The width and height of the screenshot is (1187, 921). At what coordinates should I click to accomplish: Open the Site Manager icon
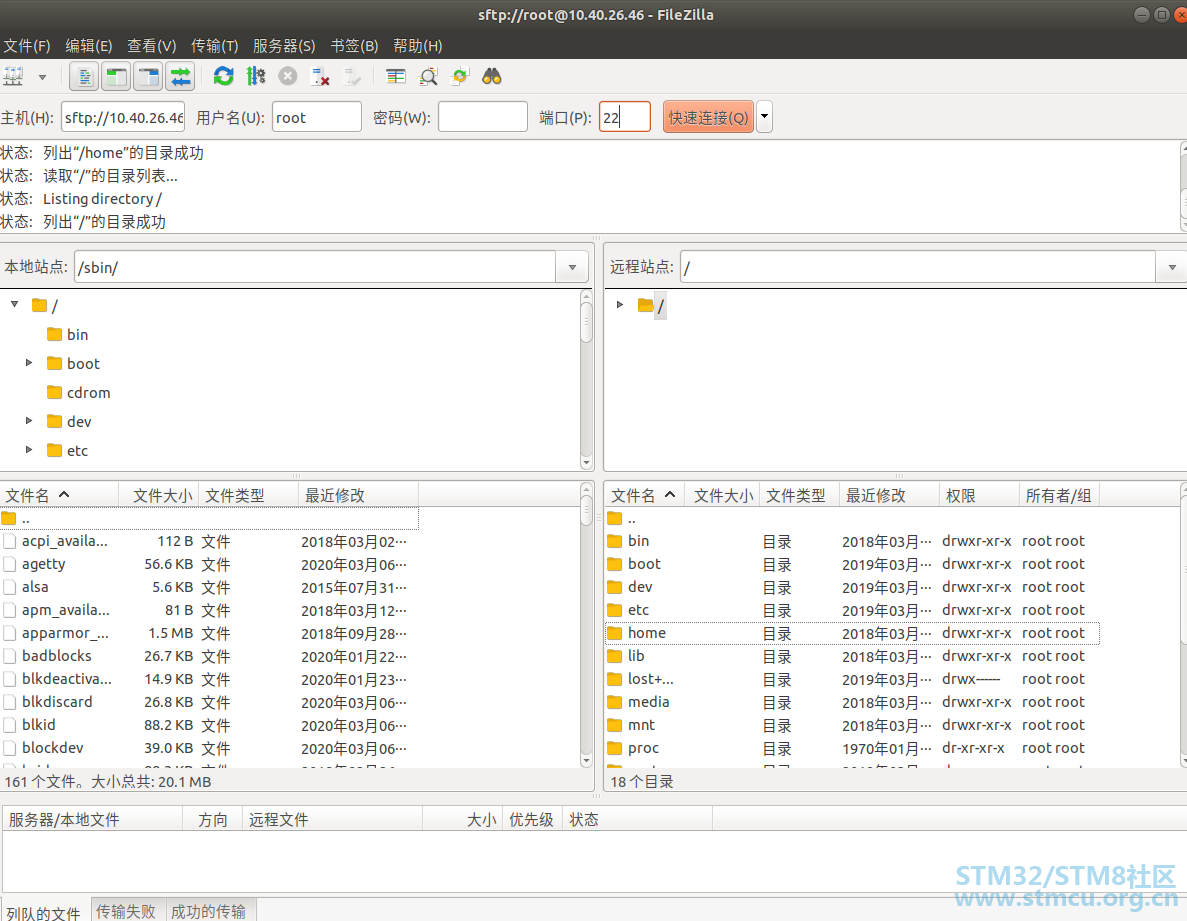pos(13,76)
